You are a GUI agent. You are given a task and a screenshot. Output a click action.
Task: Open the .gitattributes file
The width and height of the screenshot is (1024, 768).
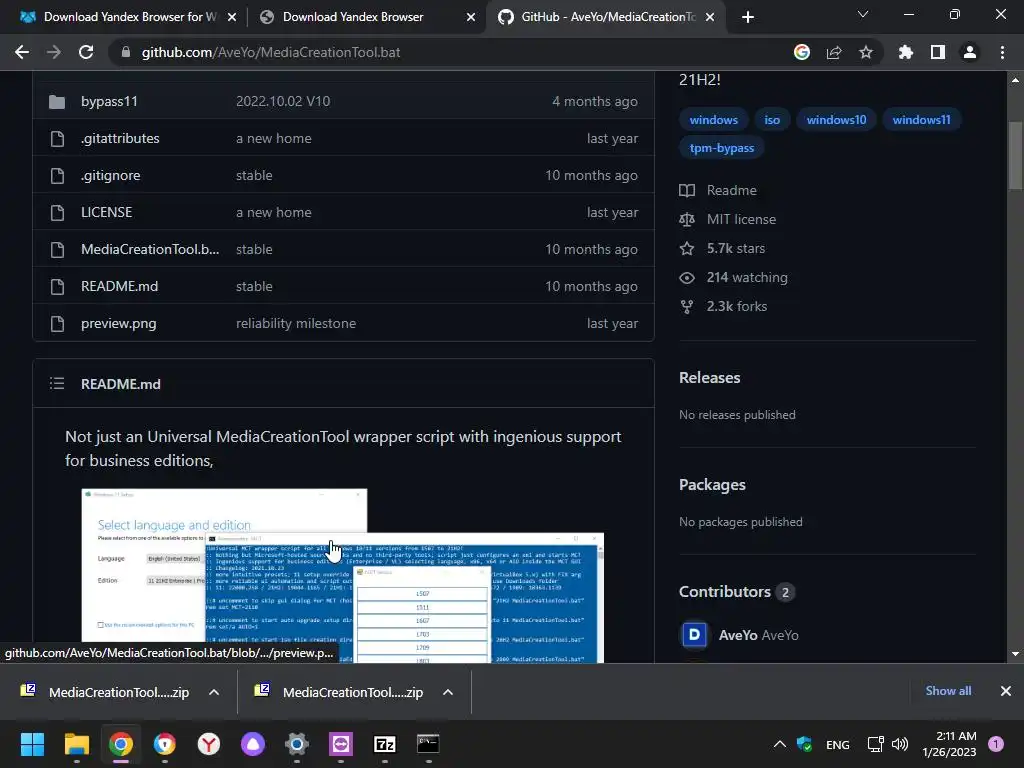(x=120, y=138)
